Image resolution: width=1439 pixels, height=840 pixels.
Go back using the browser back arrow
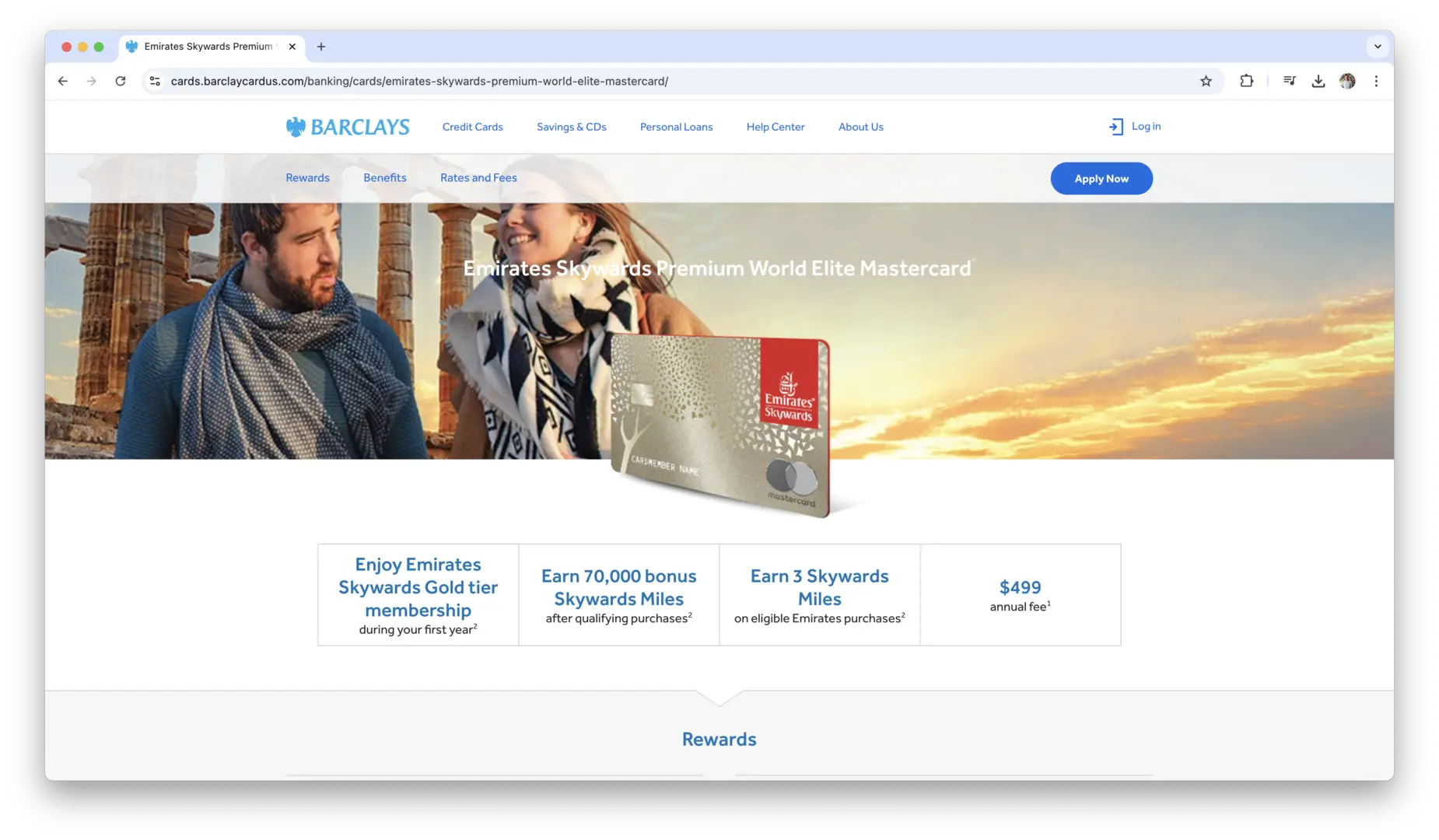coord(63,81)
